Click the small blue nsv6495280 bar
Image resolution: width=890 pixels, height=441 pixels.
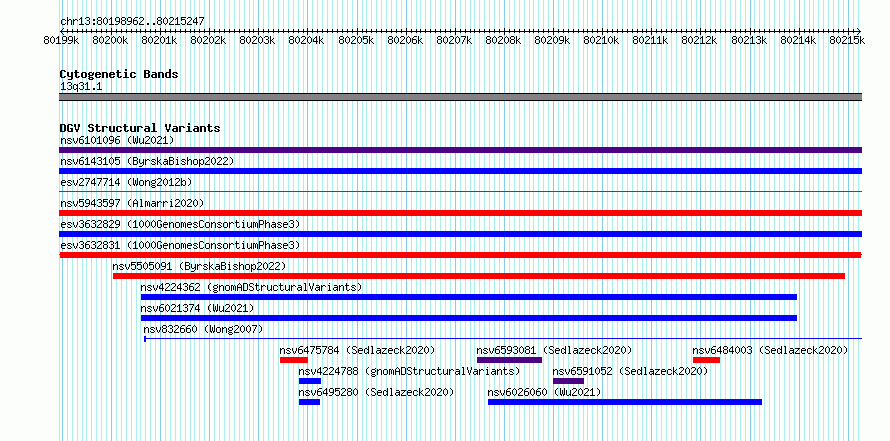[309, 402]
